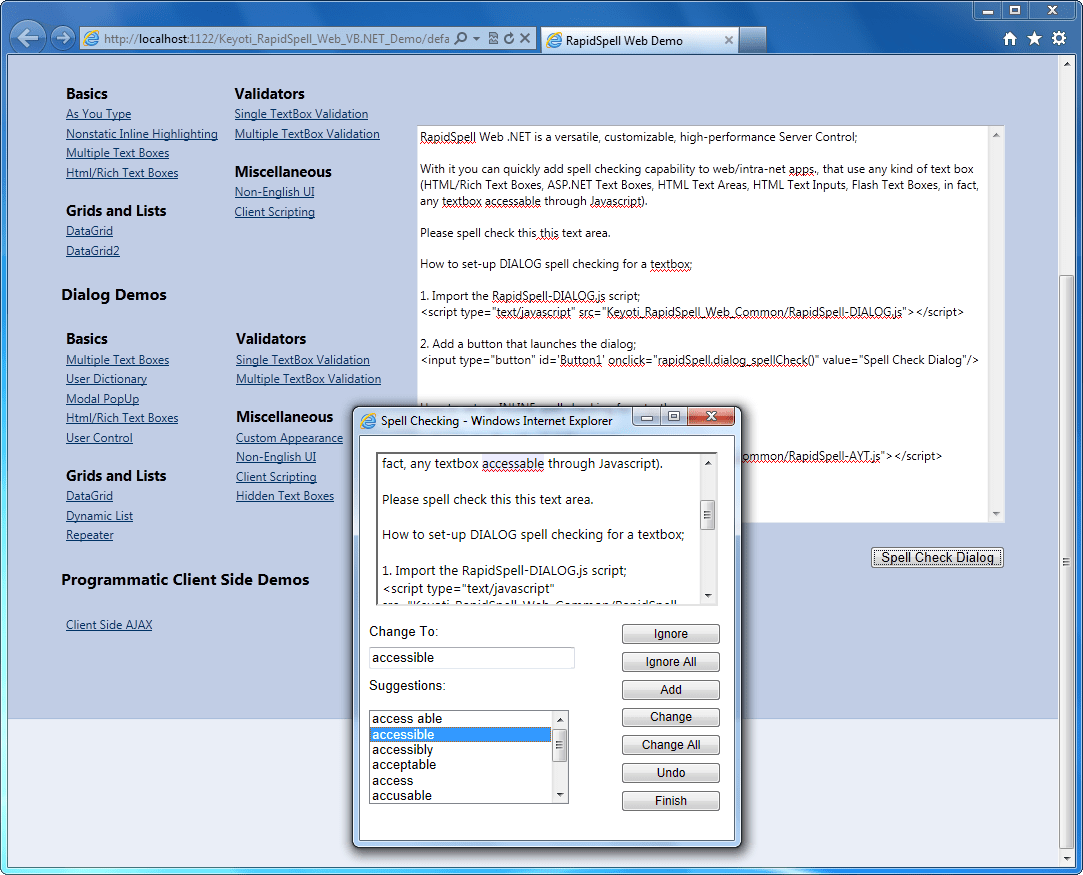Click the Finish button
The width and height of the screenshot is (1083, 875).
(x=671, y=801)
